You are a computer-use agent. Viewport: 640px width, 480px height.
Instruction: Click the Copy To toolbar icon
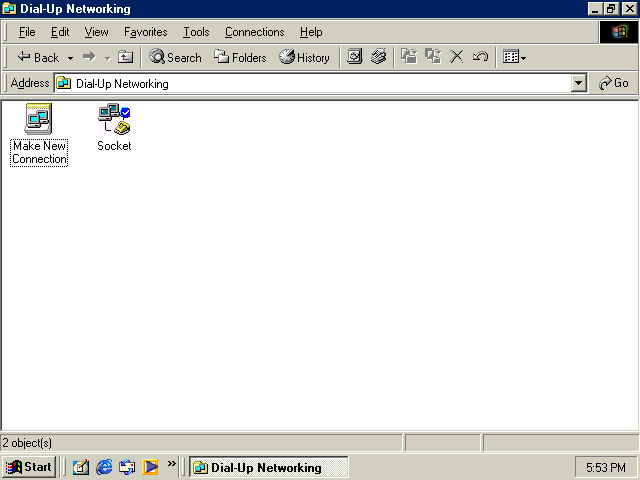tap(433, 57)
